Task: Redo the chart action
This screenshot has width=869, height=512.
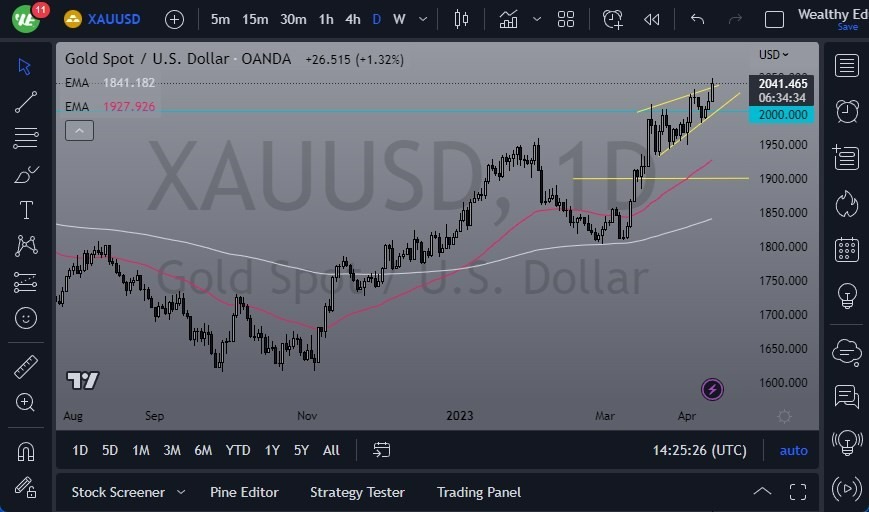Action: [735, 19]
